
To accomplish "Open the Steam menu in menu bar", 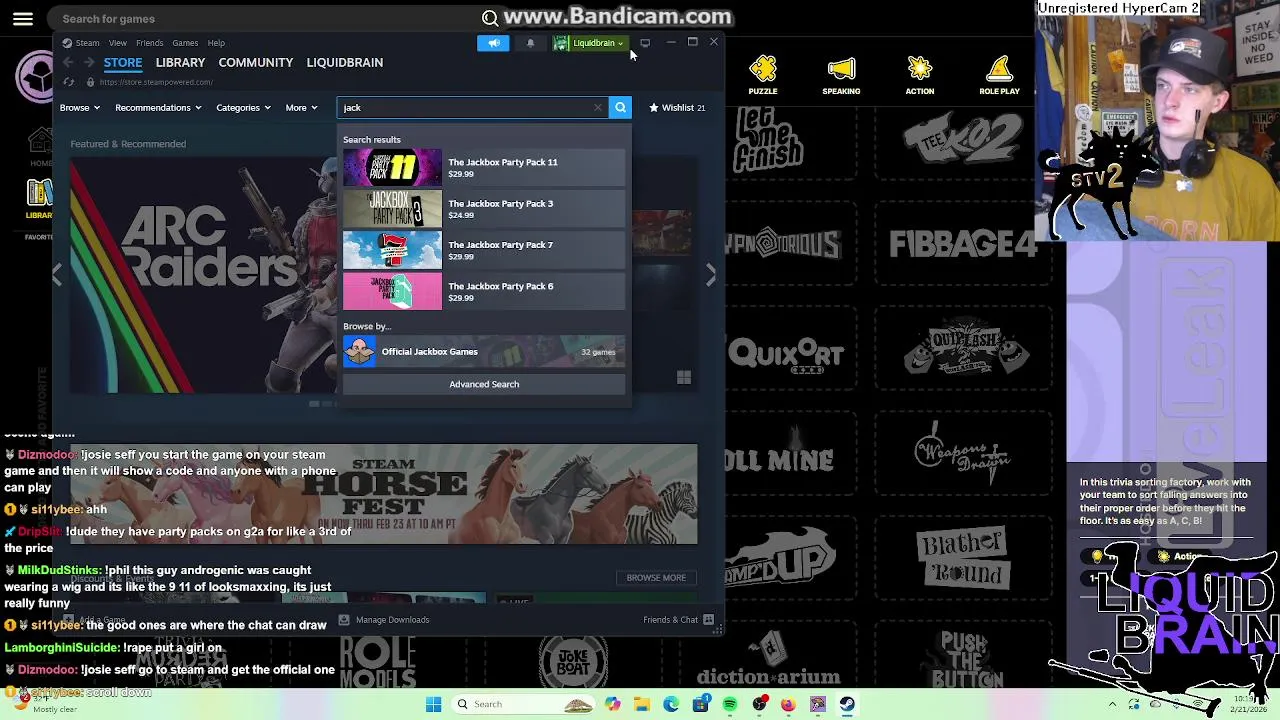I will tap(87, 43).
